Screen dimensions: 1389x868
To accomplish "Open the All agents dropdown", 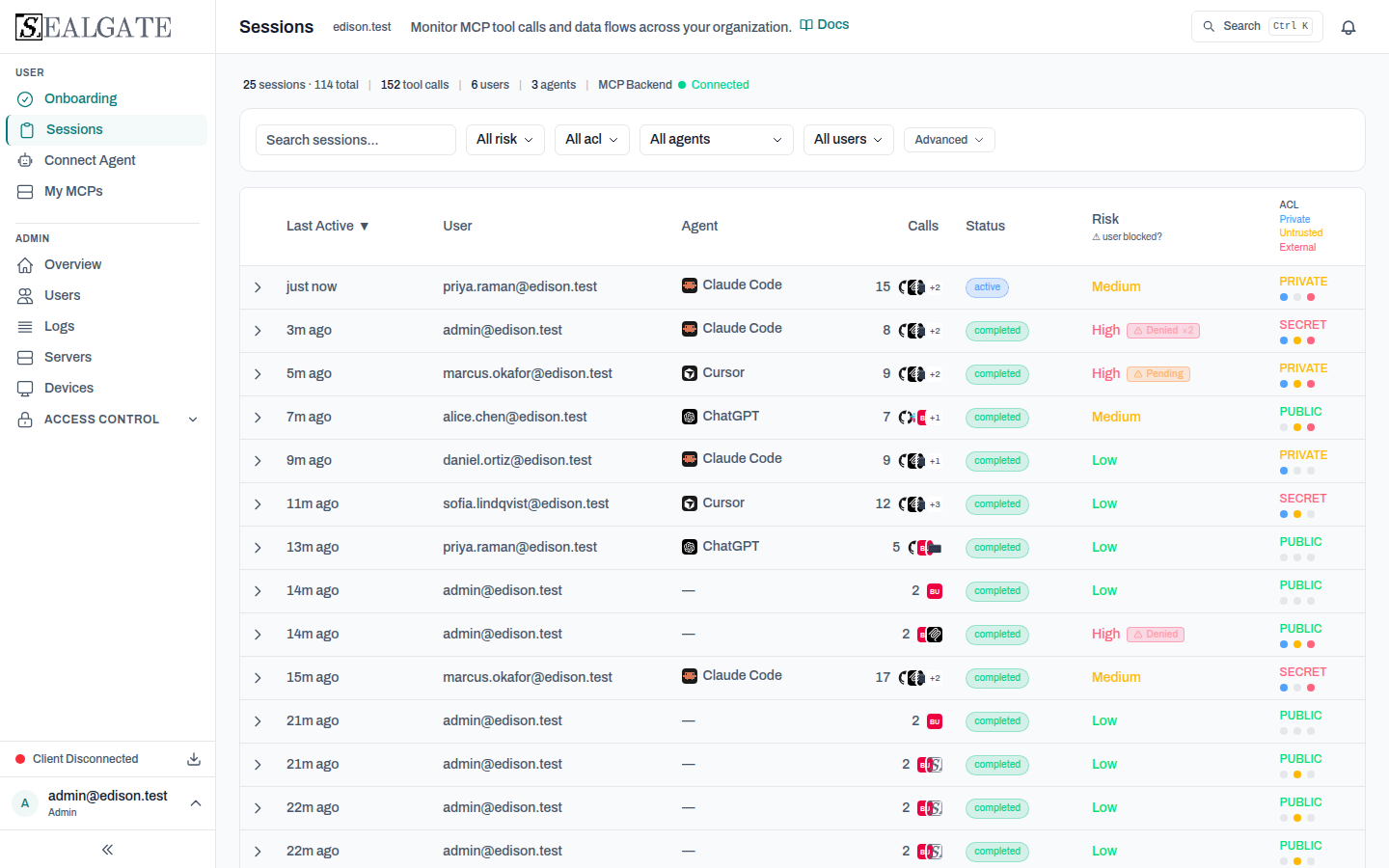I will coord(716,140).
